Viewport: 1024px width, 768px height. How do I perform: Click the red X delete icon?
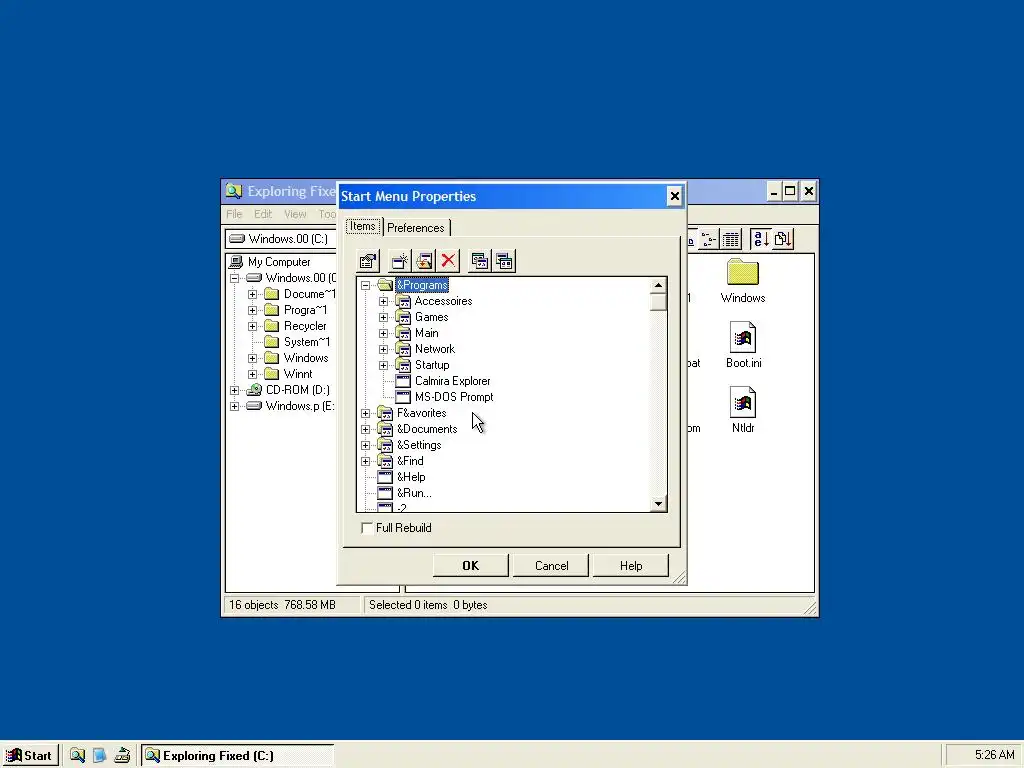tap(448, 261)
